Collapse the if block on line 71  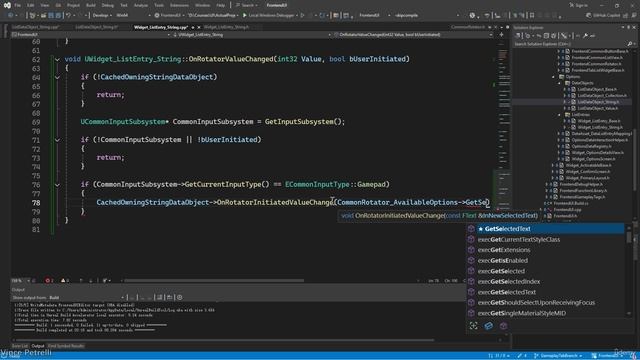pos(57,140)
